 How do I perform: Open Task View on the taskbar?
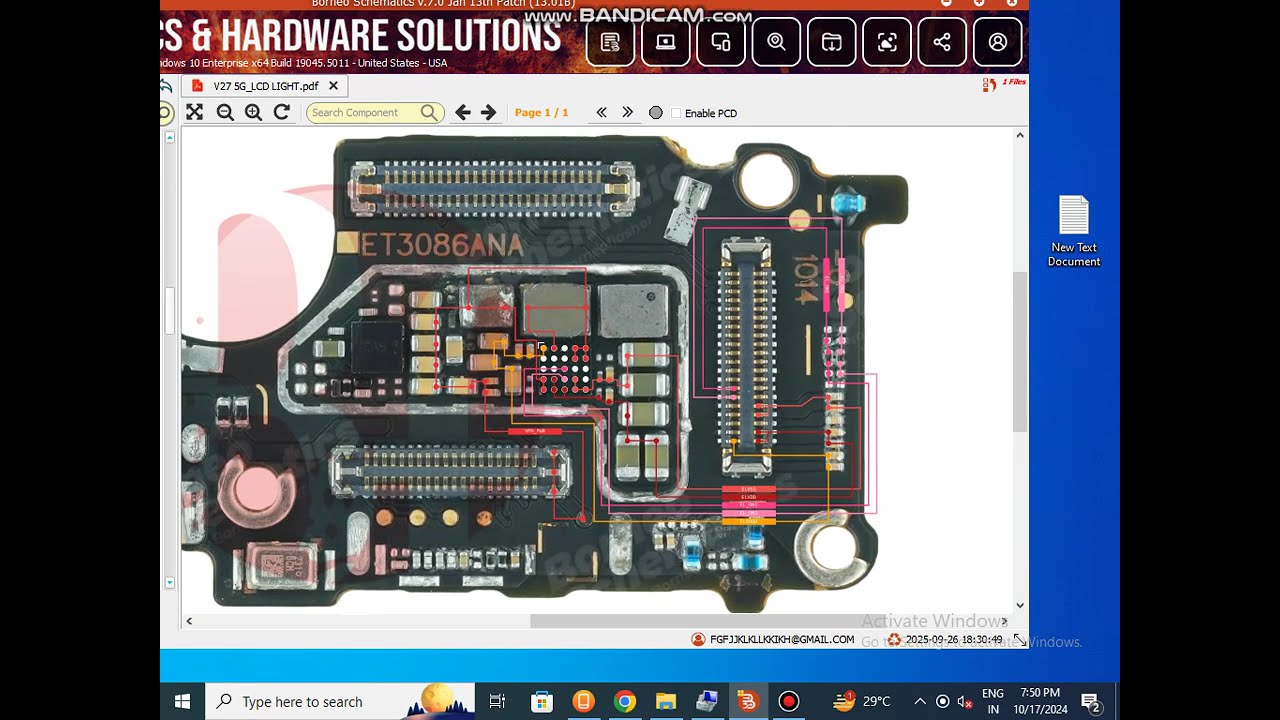pyautogui.click(x=497, y=701)
